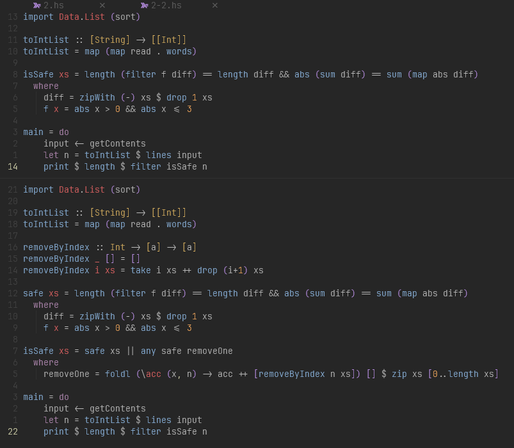Click the 'print $ length' line in the lower pane
Image resolution: width=514 pixels, height=448 pixels.
pyautogui.click(x=125, y=432)
